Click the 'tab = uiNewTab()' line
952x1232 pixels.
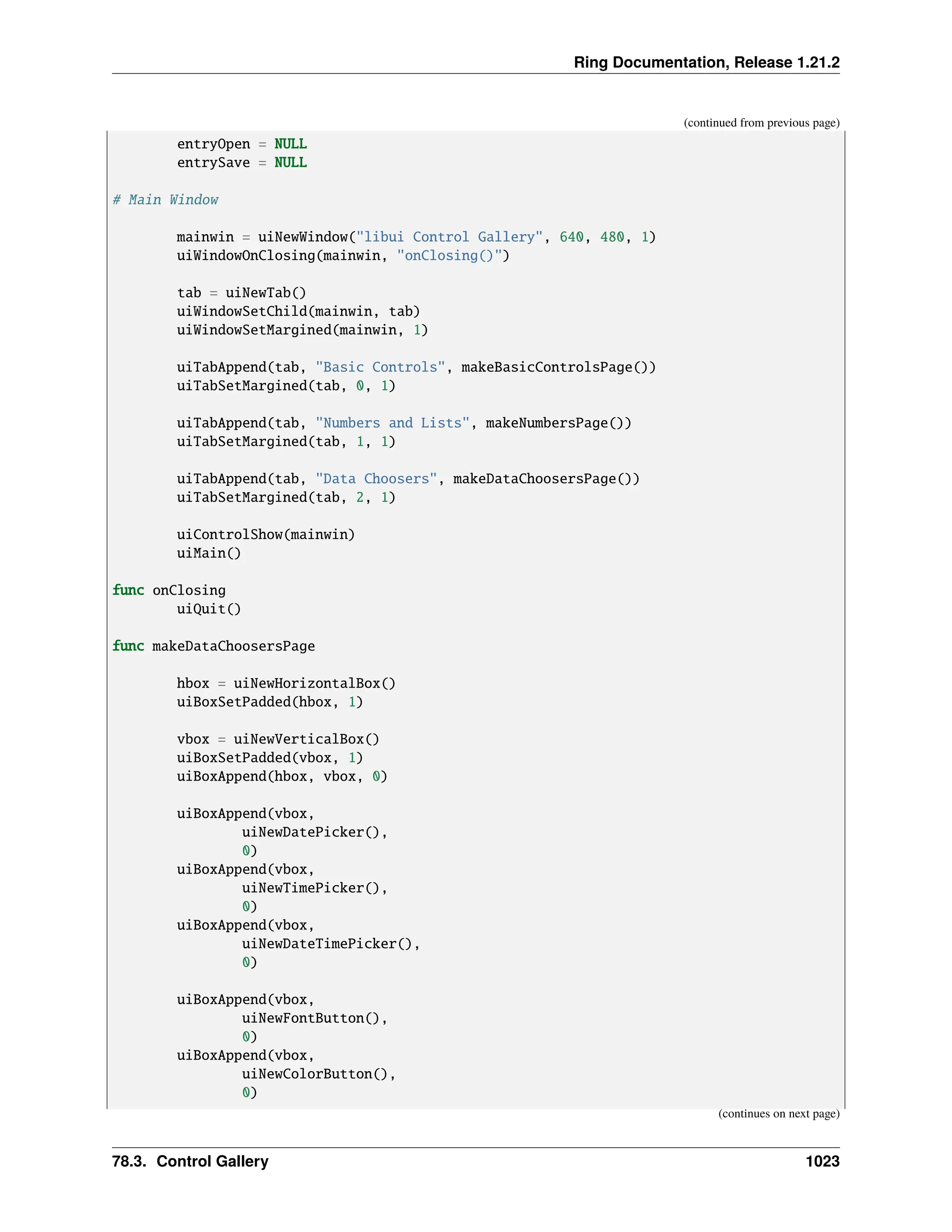pyautogui.click(x=241, y=293)
